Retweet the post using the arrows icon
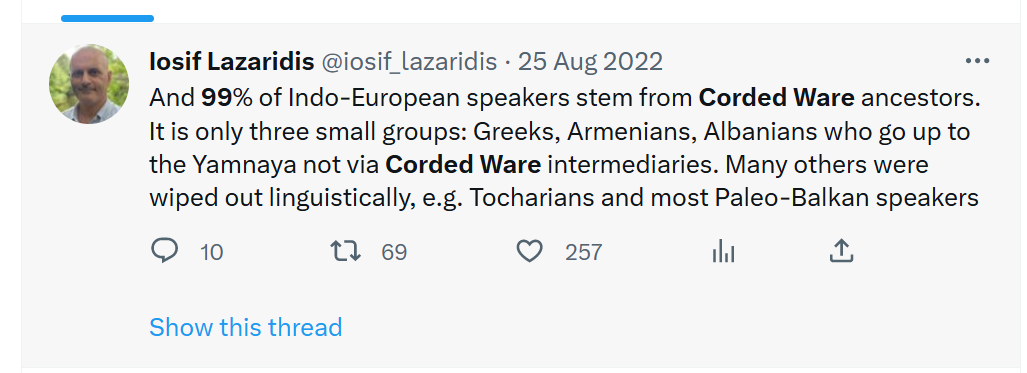 click(x=345, y=251)
